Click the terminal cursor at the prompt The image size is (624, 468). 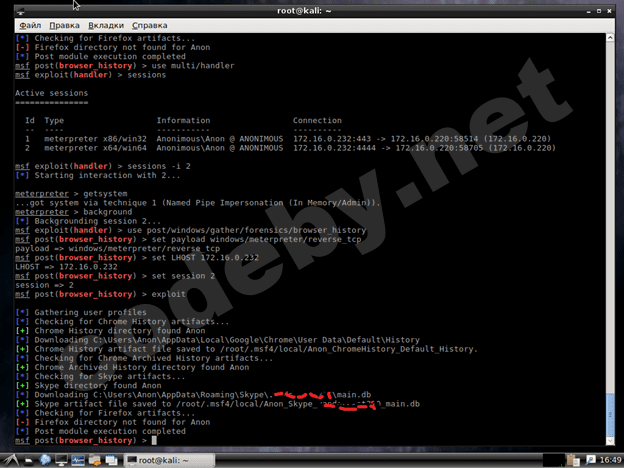(x=154, y=441)
